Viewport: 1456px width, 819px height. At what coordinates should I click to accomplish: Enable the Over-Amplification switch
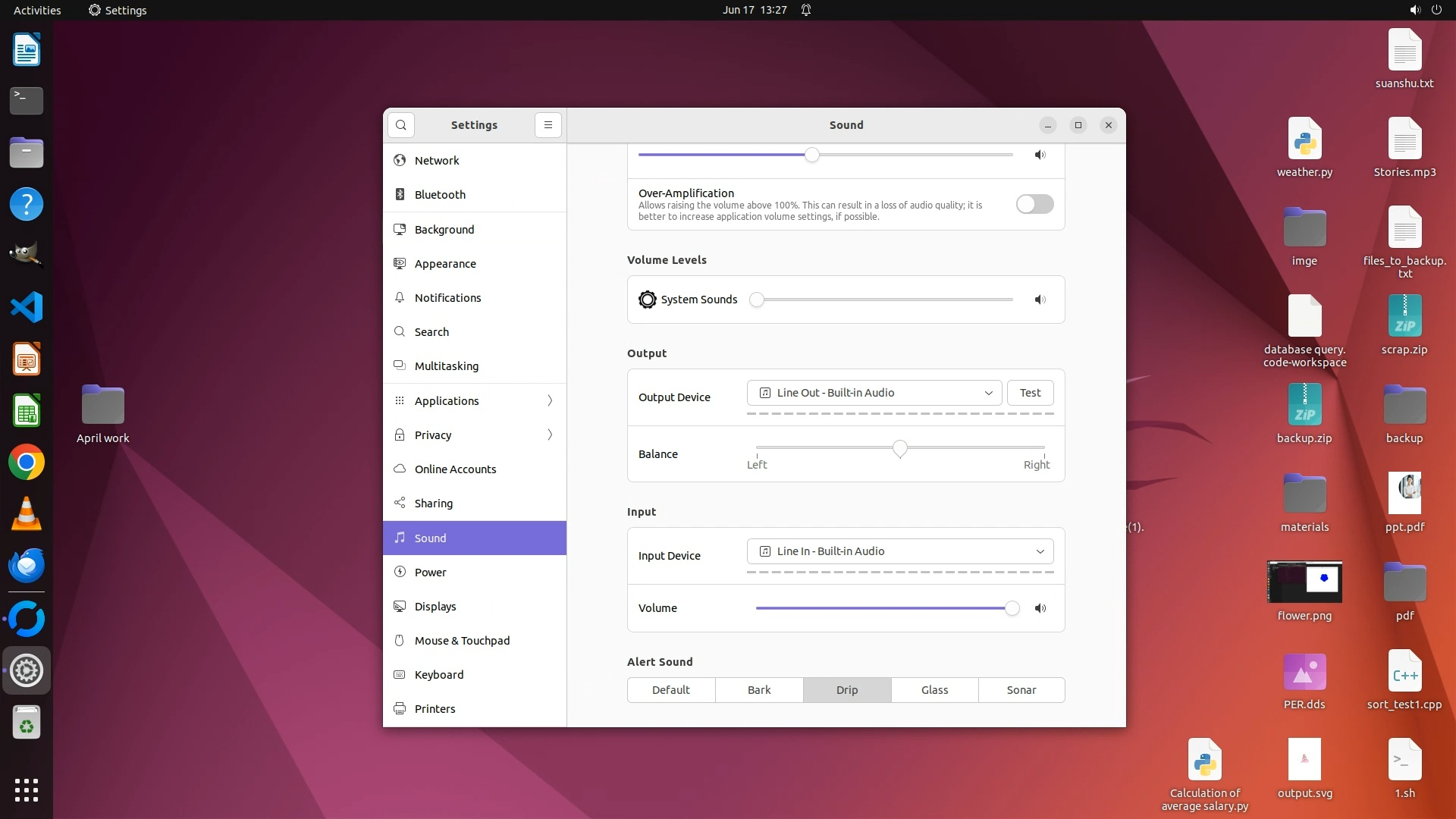[x=1034, y=204]
